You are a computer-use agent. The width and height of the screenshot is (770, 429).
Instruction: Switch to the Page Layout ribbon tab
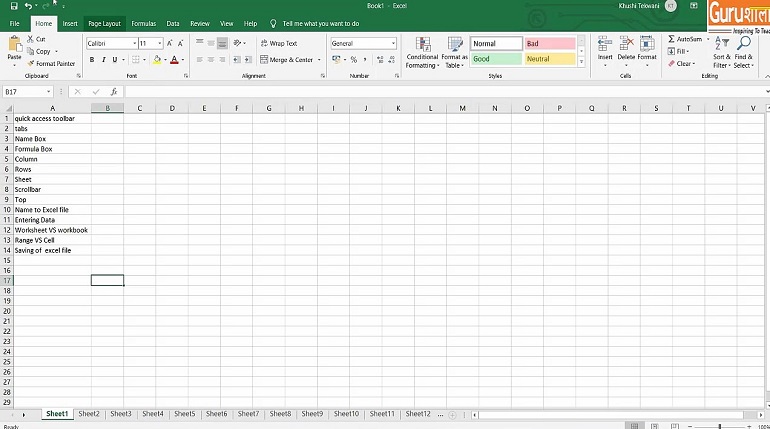tap(104, 23)
